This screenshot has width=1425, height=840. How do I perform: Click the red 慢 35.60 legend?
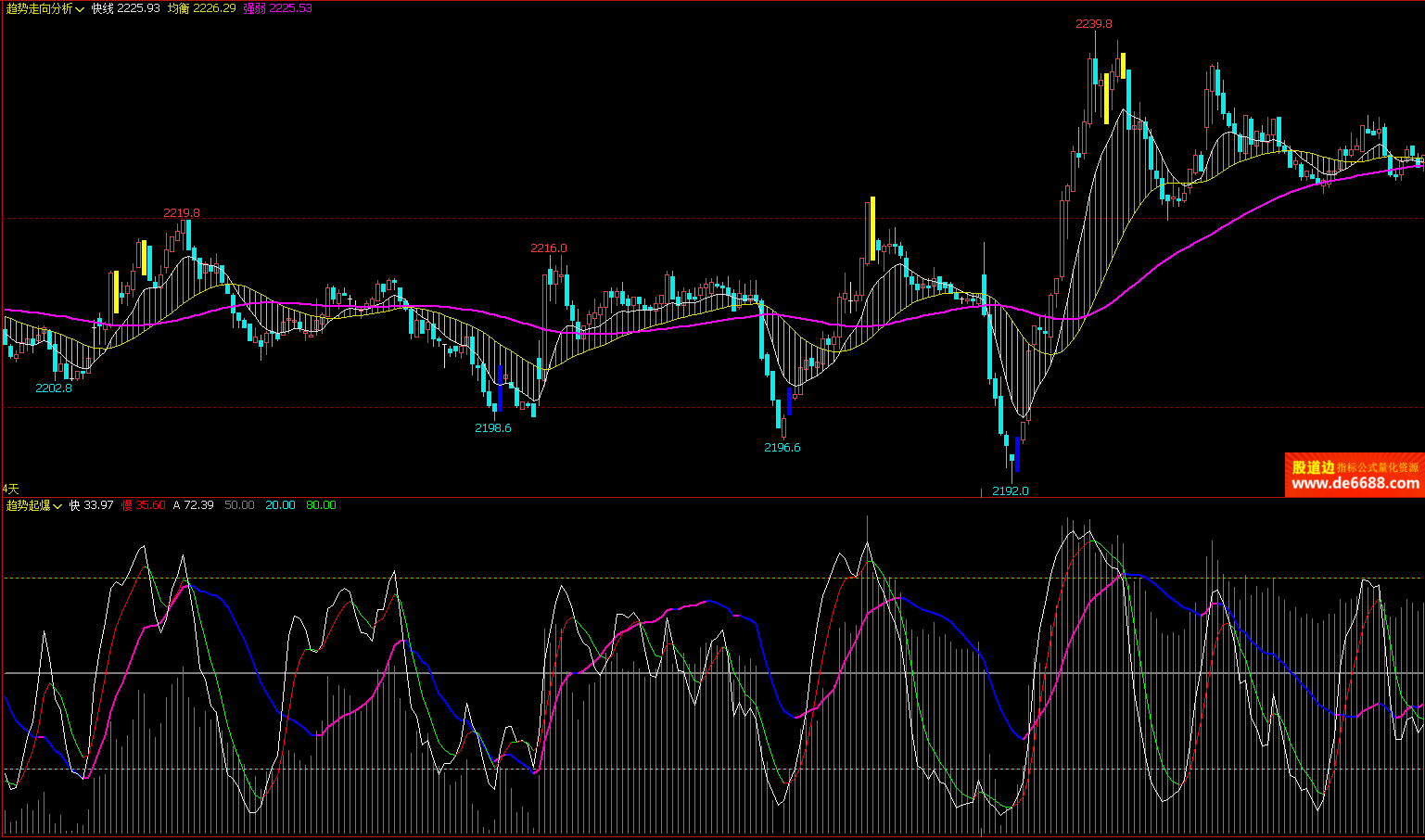pos(144,505)
